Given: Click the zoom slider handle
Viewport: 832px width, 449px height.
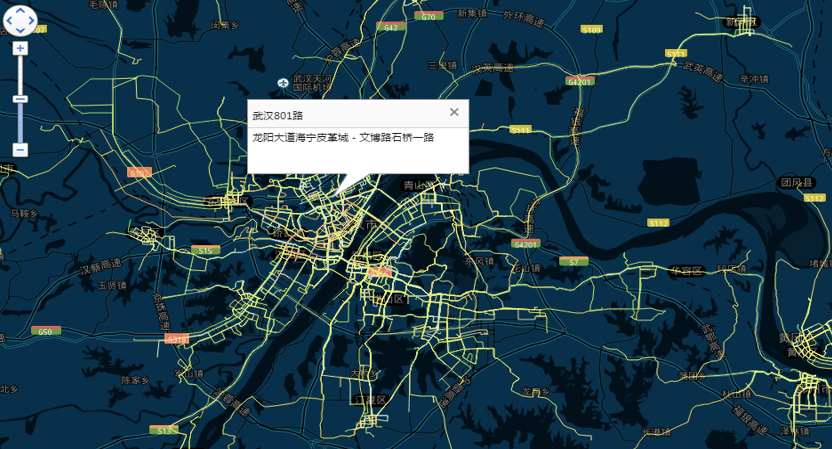Looking at the screenshot, I should [20, 99].
